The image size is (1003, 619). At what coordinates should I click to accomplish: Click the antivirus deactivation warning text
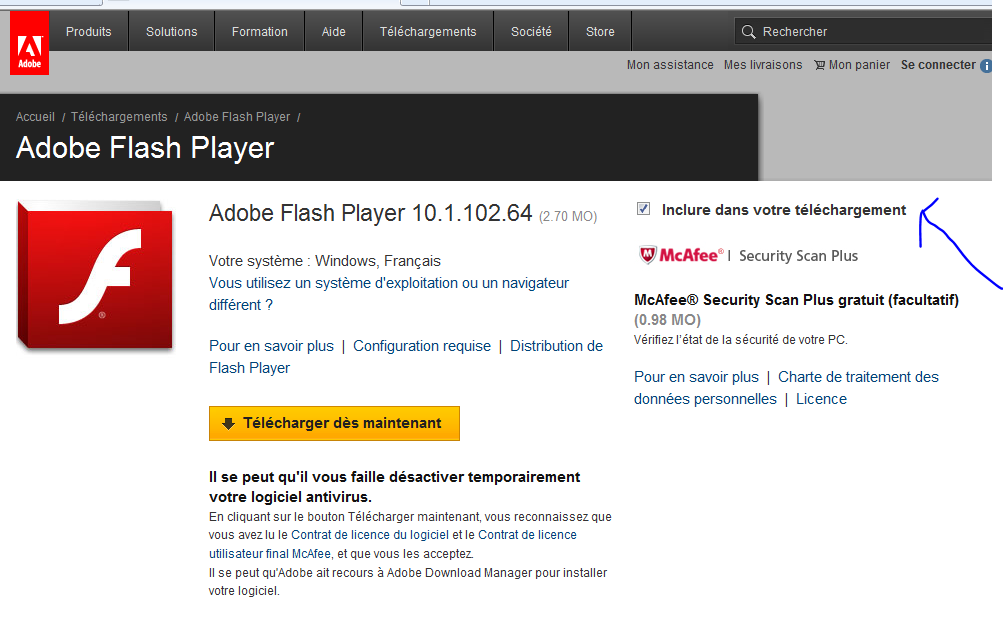[395, 487]
